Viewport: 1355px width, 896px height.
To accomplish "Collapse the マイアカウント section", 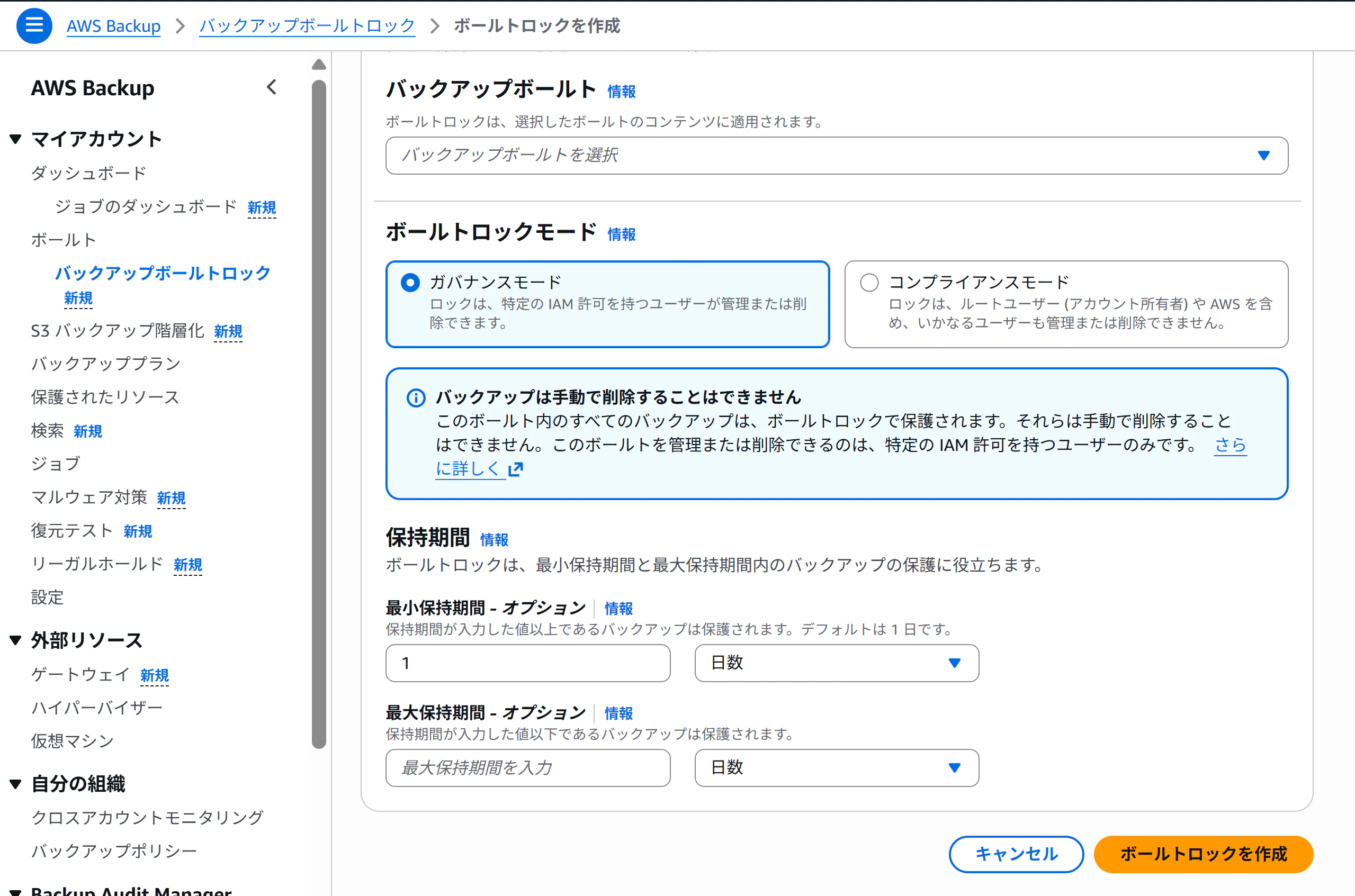I will 15,139.
